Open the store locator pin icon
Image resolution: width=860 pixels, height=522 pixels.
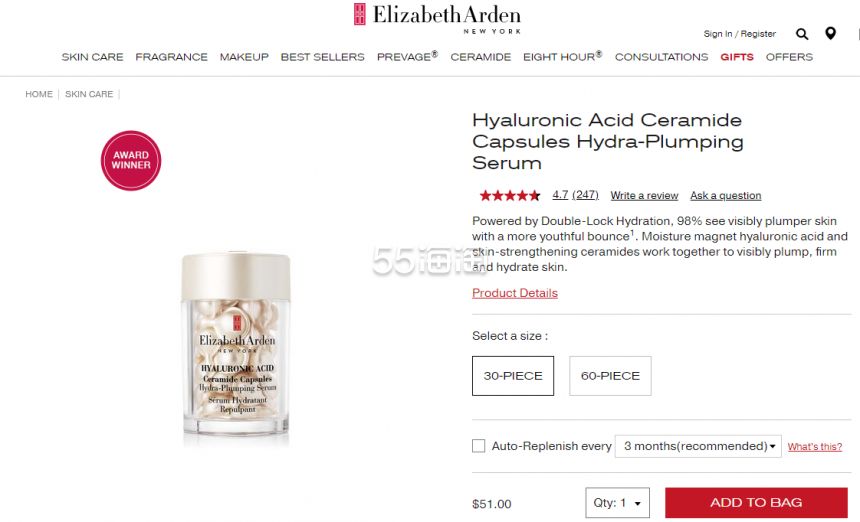(x=830, y=33)
